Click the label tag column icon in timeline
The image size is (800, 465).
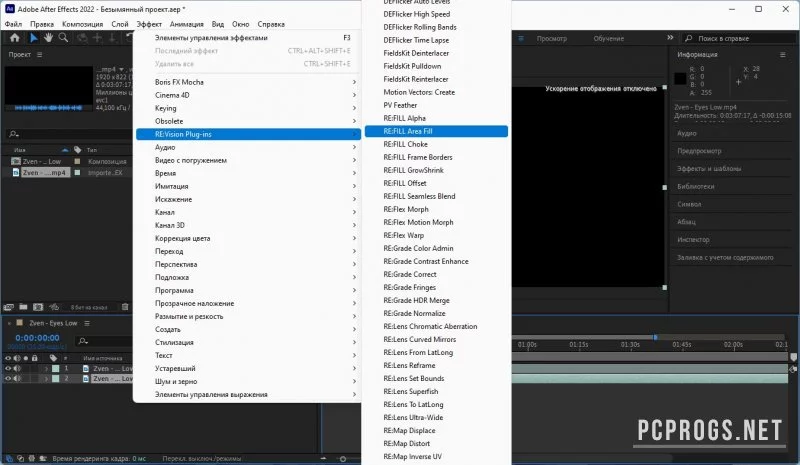coord(53,358)
